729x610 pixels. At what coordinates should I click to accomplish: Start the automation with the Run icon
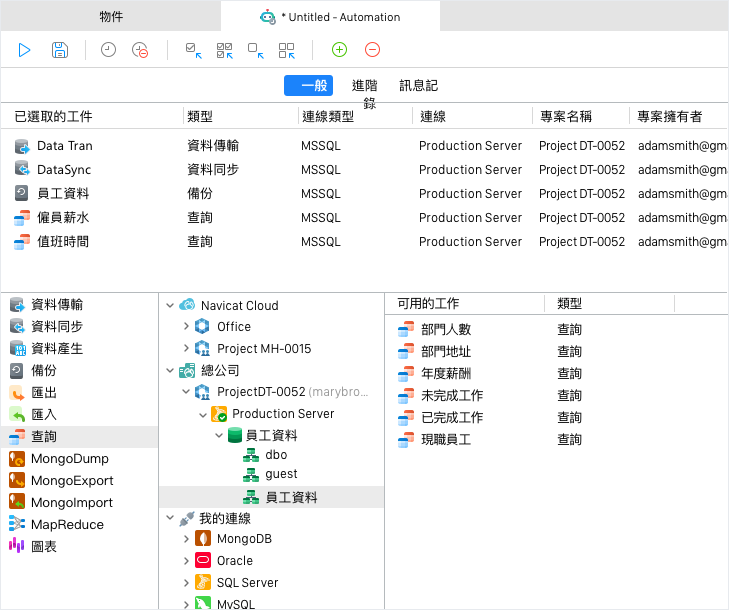coord(24,50)
